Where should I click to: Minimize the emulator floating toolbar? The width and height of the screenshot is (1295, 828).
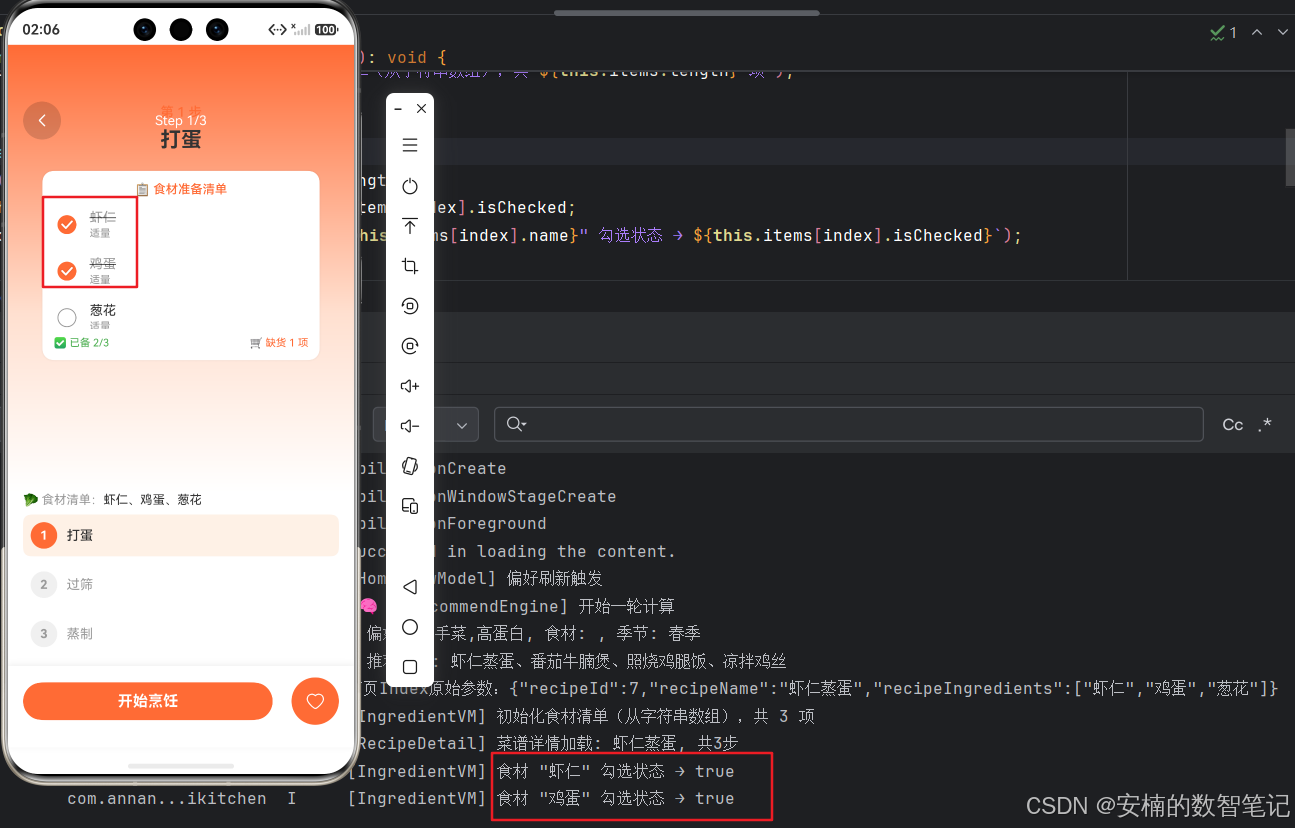click(398, 108)
